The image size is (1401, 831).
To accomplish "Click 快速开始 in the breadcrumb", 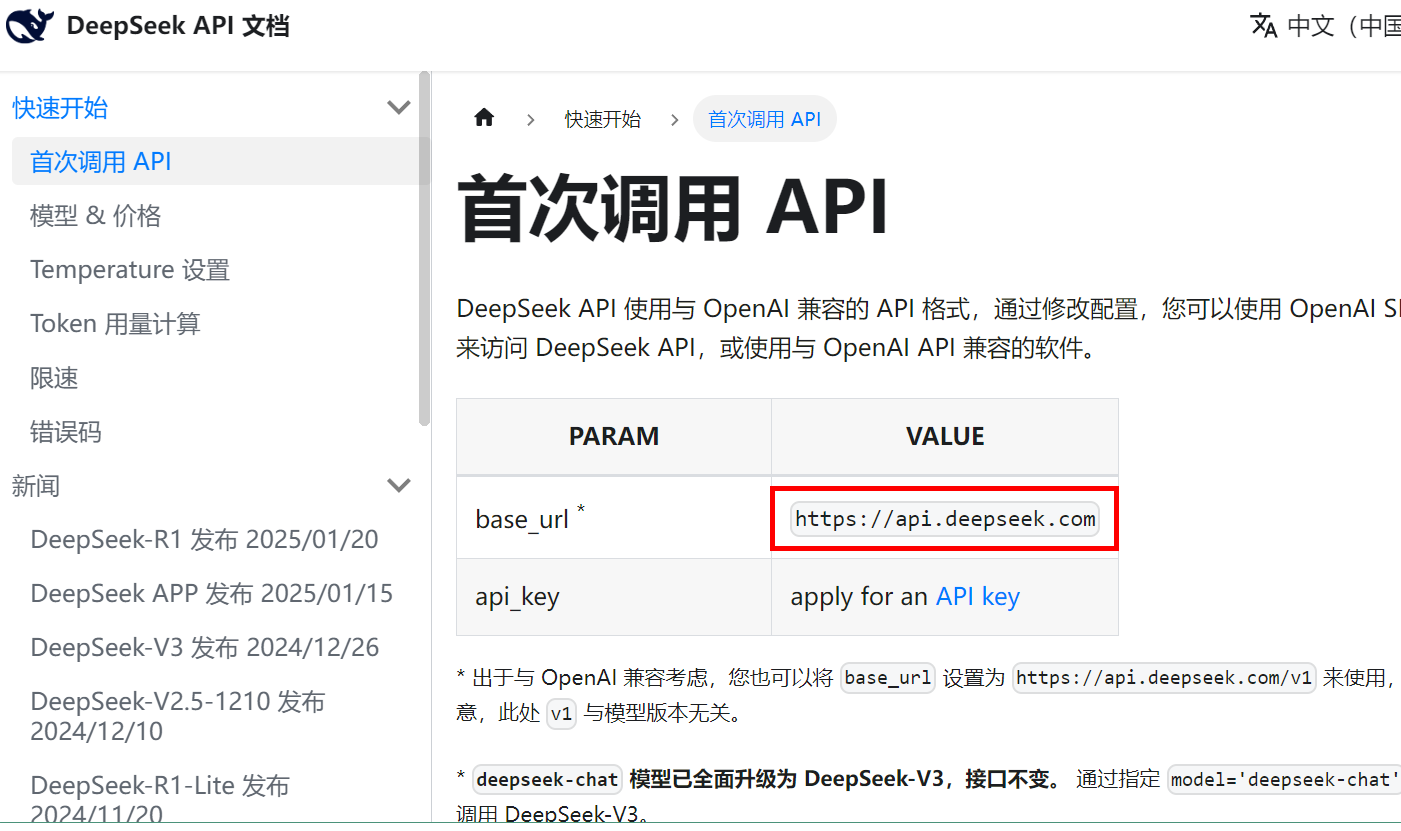I will [x=602, y=119].
